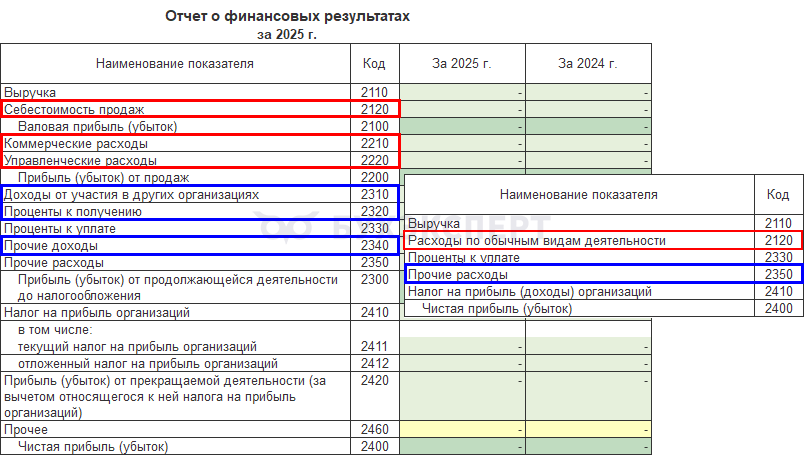Click 'Проценты к уплате' in main table

[x=60, y=228]
